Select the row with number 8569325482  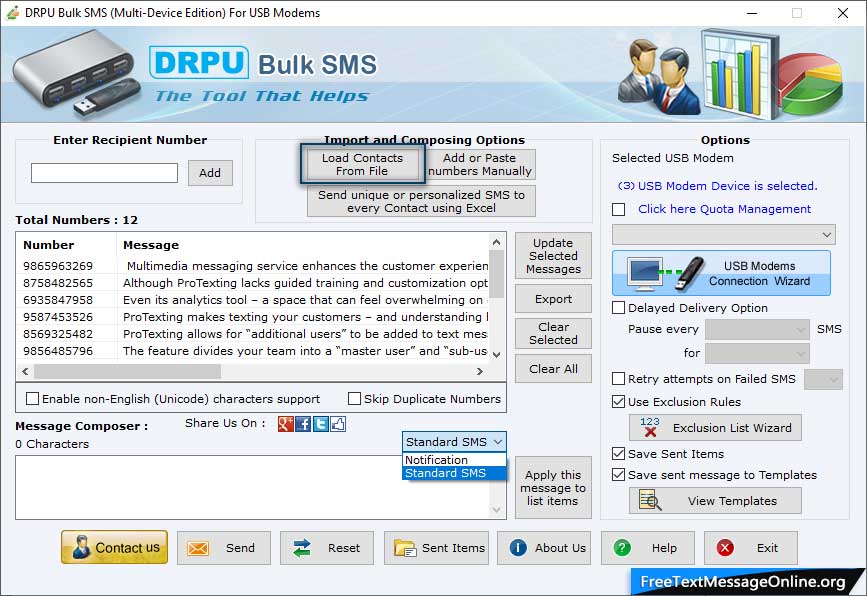tap(254, 334)
